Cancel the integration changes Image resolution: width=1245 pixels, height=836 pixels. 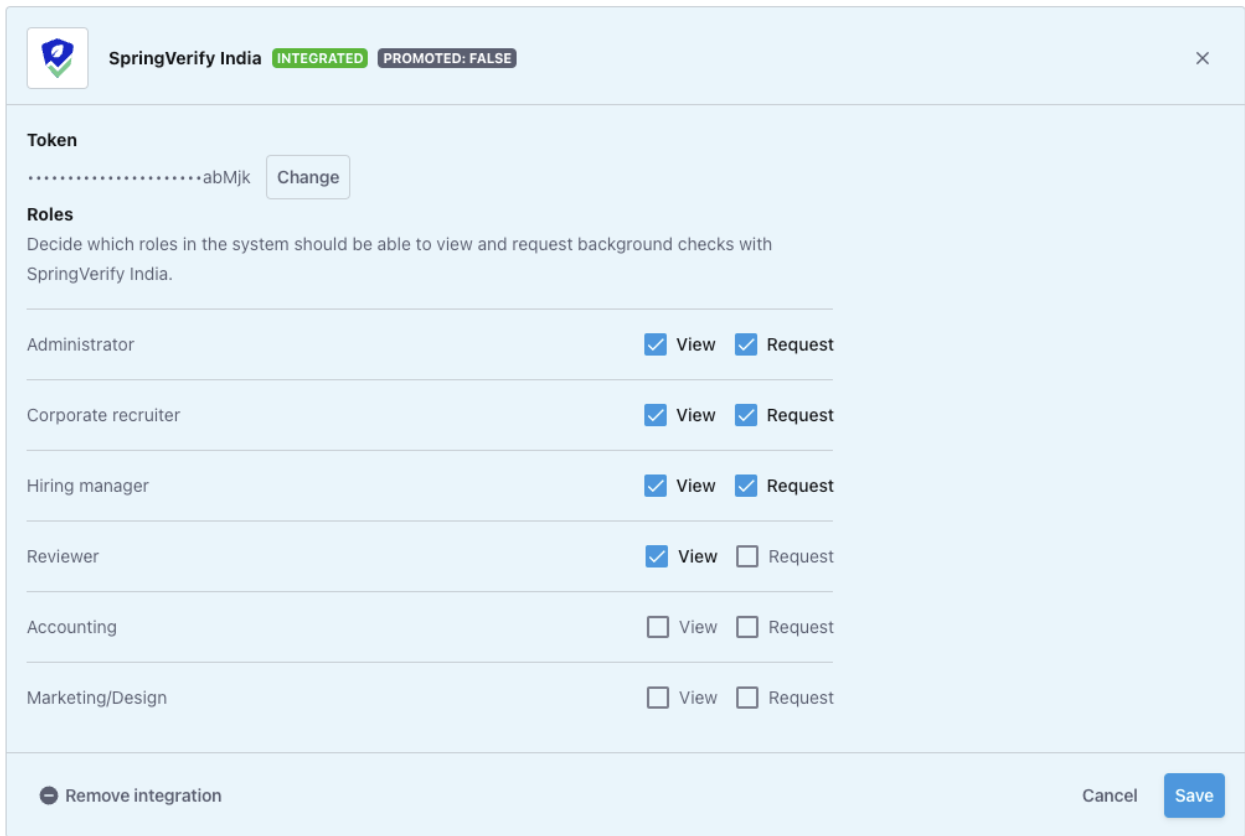(1109, 796)
